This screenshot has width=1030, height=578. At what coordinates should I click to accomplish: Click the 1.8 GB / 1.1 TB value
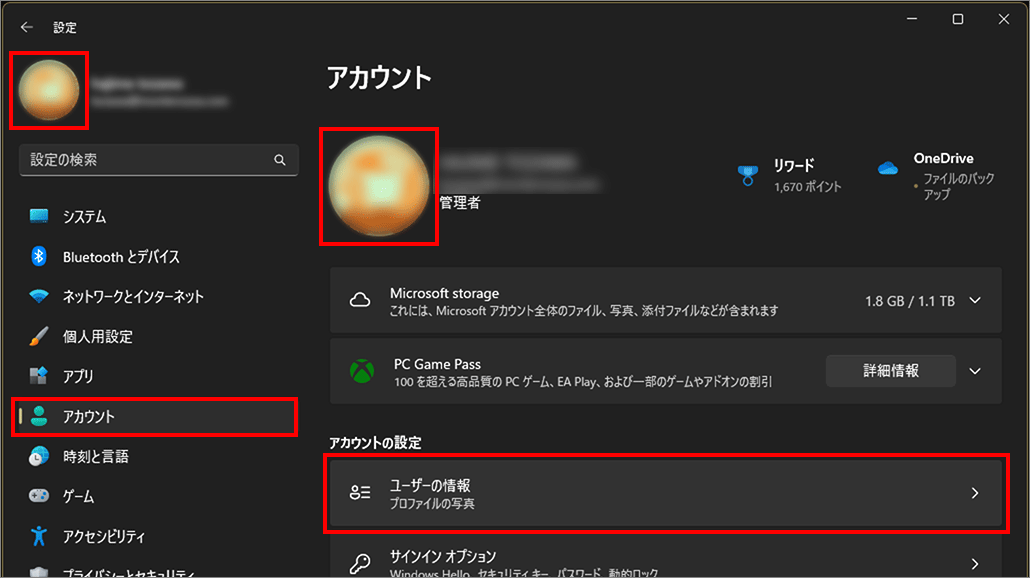point(909,301)
